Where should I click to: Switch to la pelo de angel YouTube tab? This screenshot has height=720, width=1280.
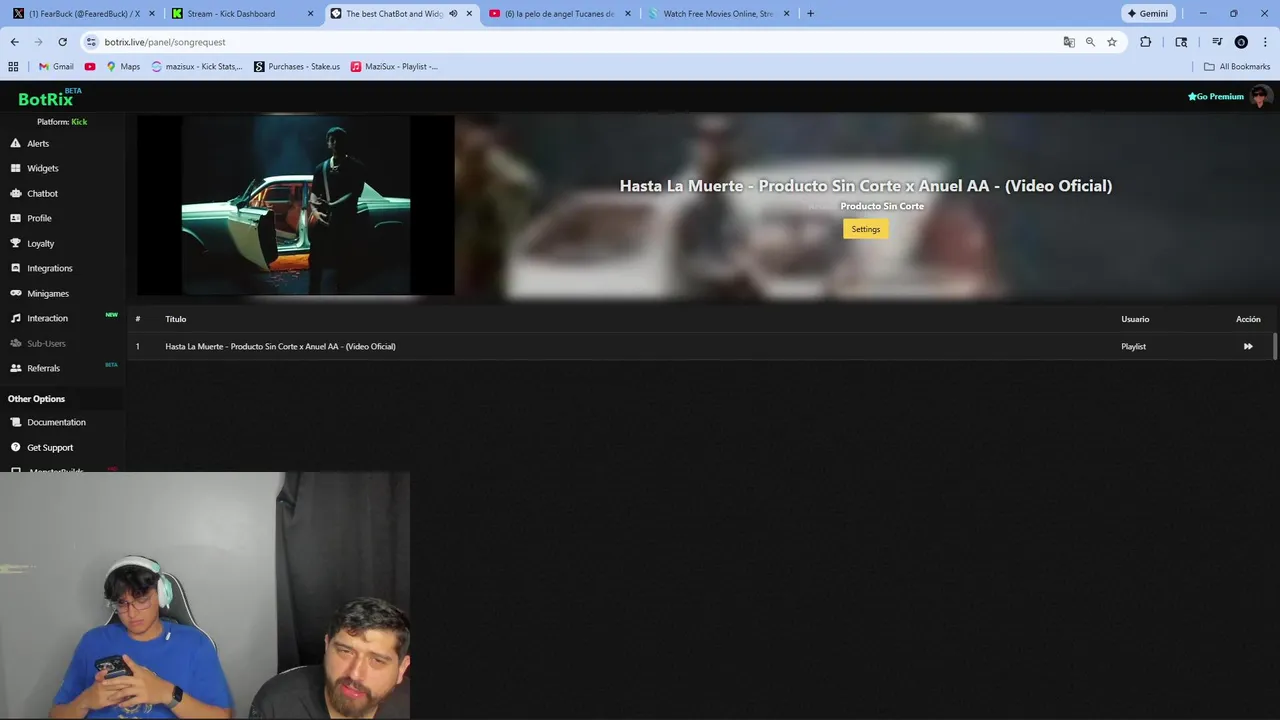pyautogui.click(x=560, y=14)
